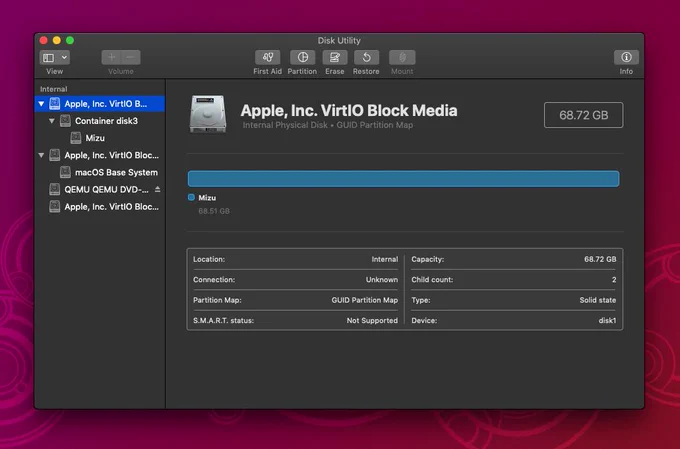Click the Mizu label under the bar
The width and height of the screenshot is (680, 449).
[x=207, y=198]
